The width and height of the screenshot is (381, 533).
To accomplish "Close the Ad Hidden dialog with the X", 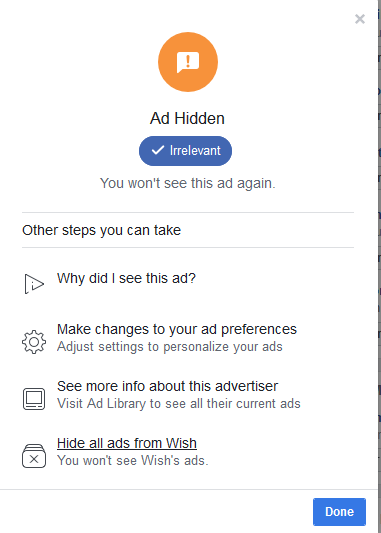I will click(360, 19).
